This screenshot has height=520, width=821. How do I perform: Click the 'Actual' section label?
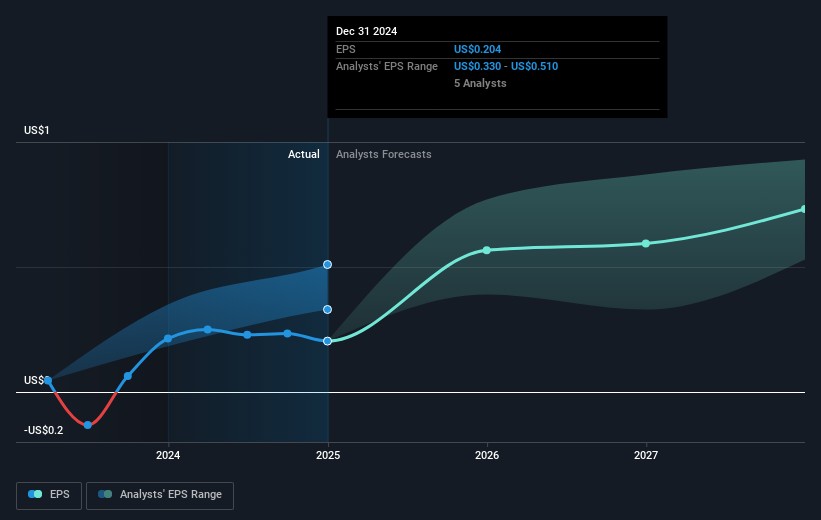[303, 154]
